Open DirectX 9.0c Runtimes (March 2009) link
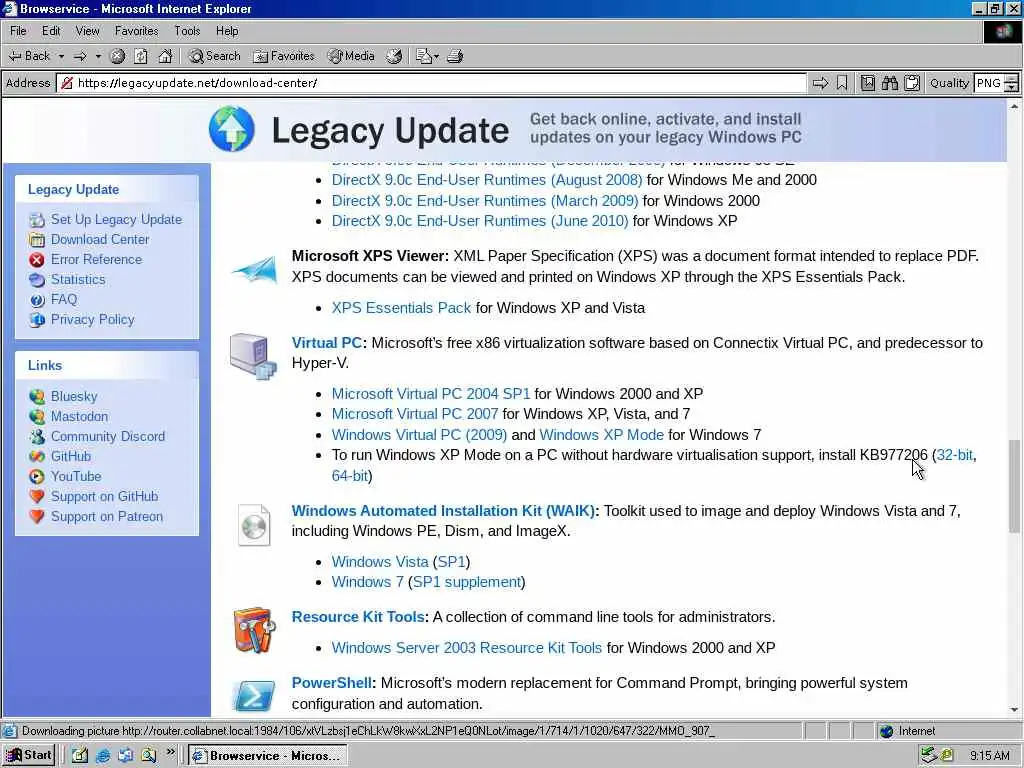Viewport: 1024px width, 768px height. tap(485, 200)
